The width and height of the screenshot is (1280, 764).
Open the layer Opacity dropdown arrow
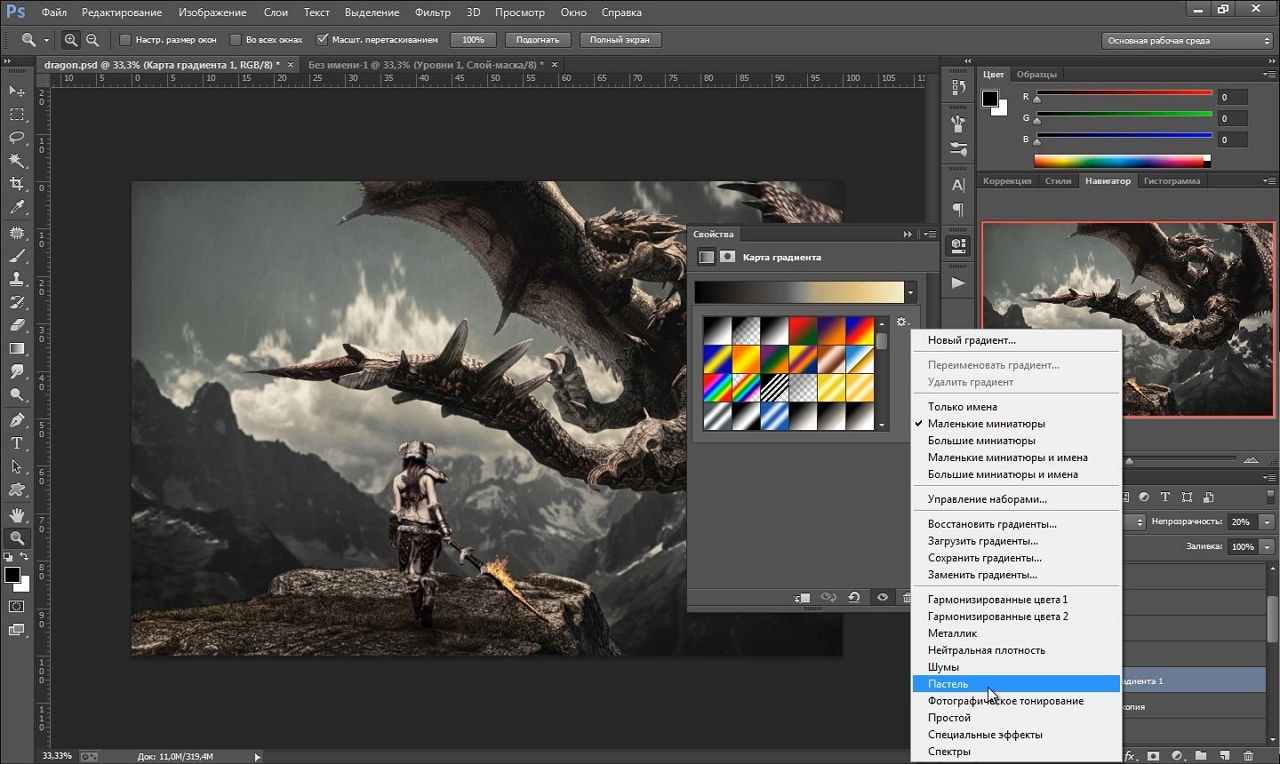1267,522
